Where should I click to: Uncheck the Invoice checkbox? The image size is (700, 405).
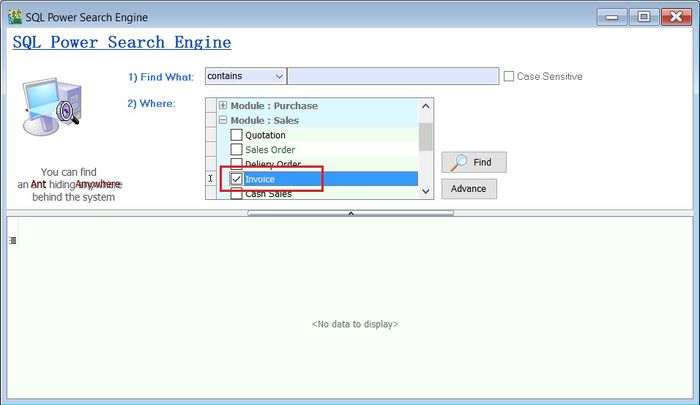tap(236, 179)
